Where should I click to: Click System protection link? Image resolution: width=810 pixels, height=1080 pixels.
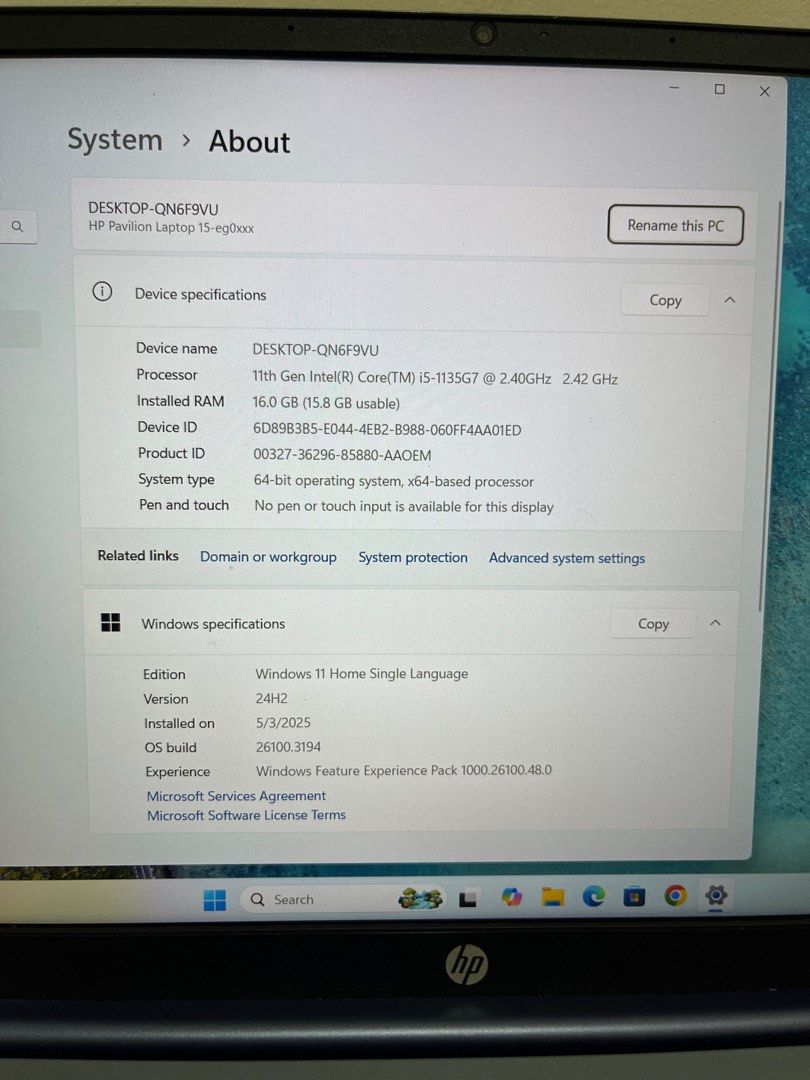pos(413,557)
